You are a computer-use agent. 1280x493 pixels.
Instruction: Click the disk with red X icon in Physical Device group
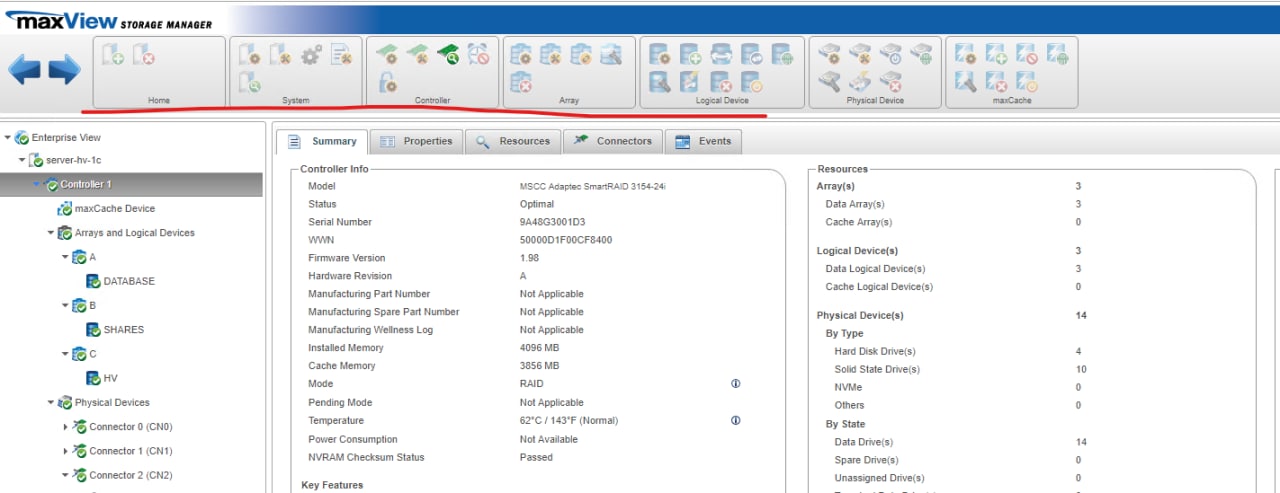(x=890, y=83)
